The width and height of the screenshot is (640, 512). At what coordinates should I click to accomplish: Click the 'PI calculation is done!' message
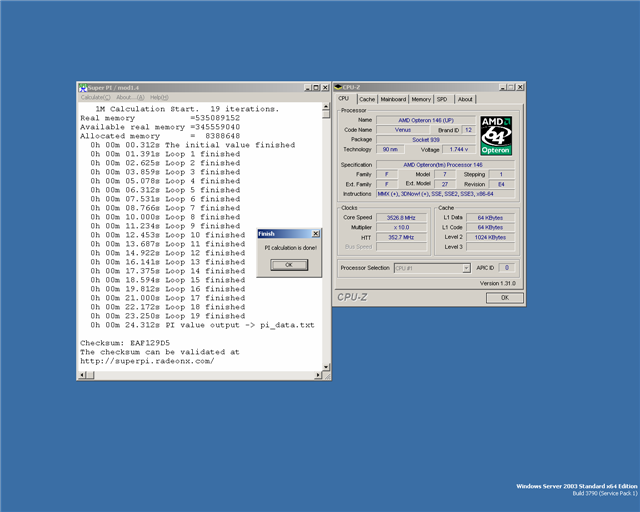click(x=291, y=248)
